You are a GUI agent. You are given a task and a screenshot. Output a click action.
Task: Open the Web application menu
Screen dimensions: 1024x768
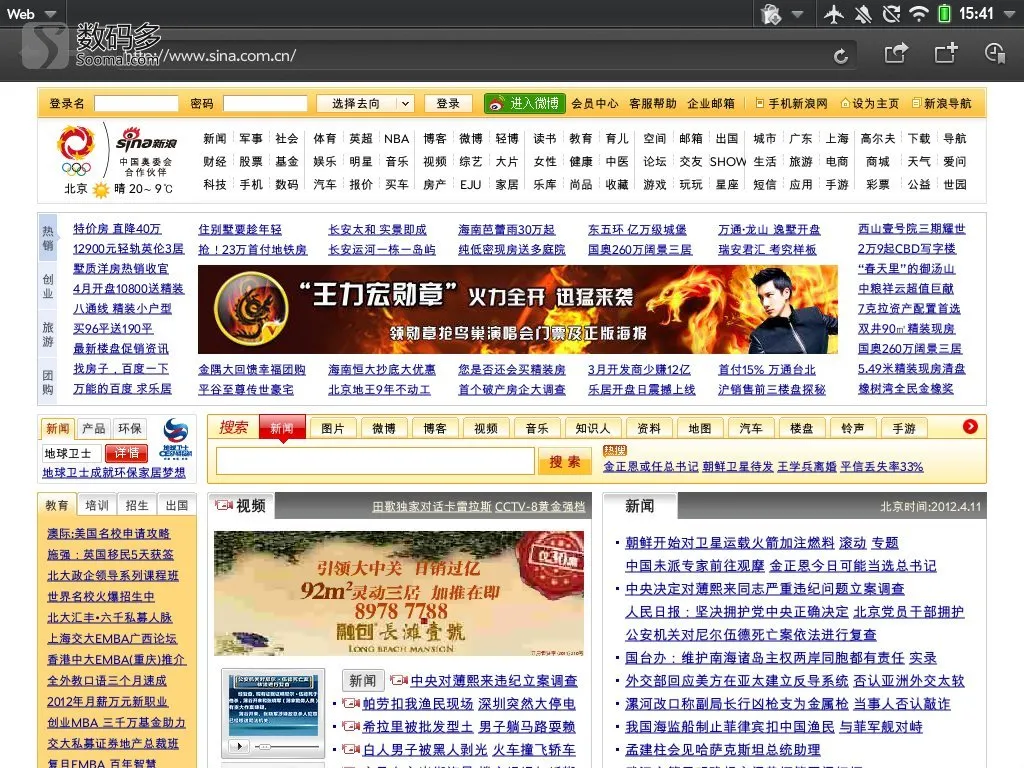click(30, 14)
